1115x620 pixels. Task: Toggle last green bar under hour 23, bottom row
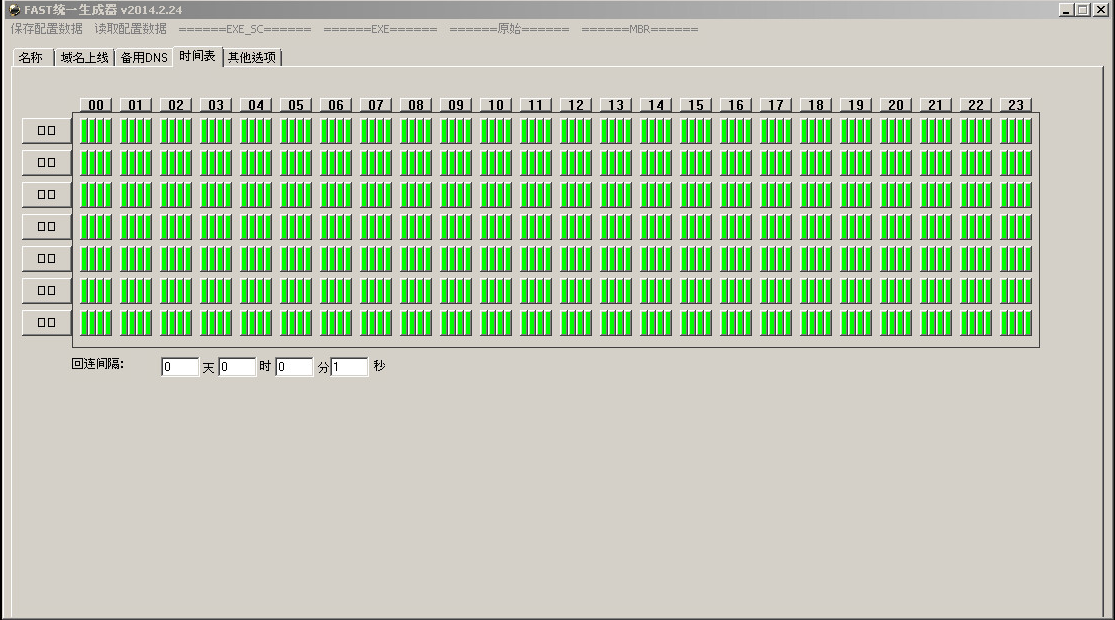(1027, 323)
